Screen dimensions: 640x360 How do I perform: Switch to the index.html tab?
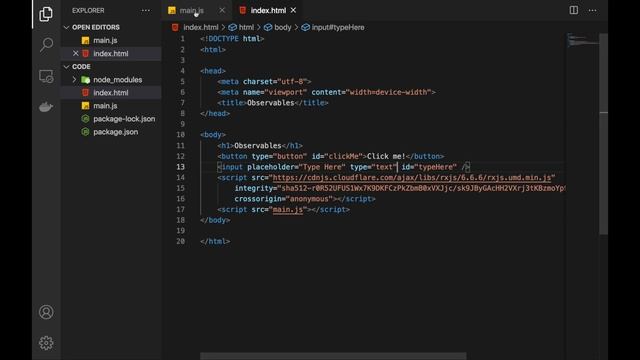click(268, 10)
